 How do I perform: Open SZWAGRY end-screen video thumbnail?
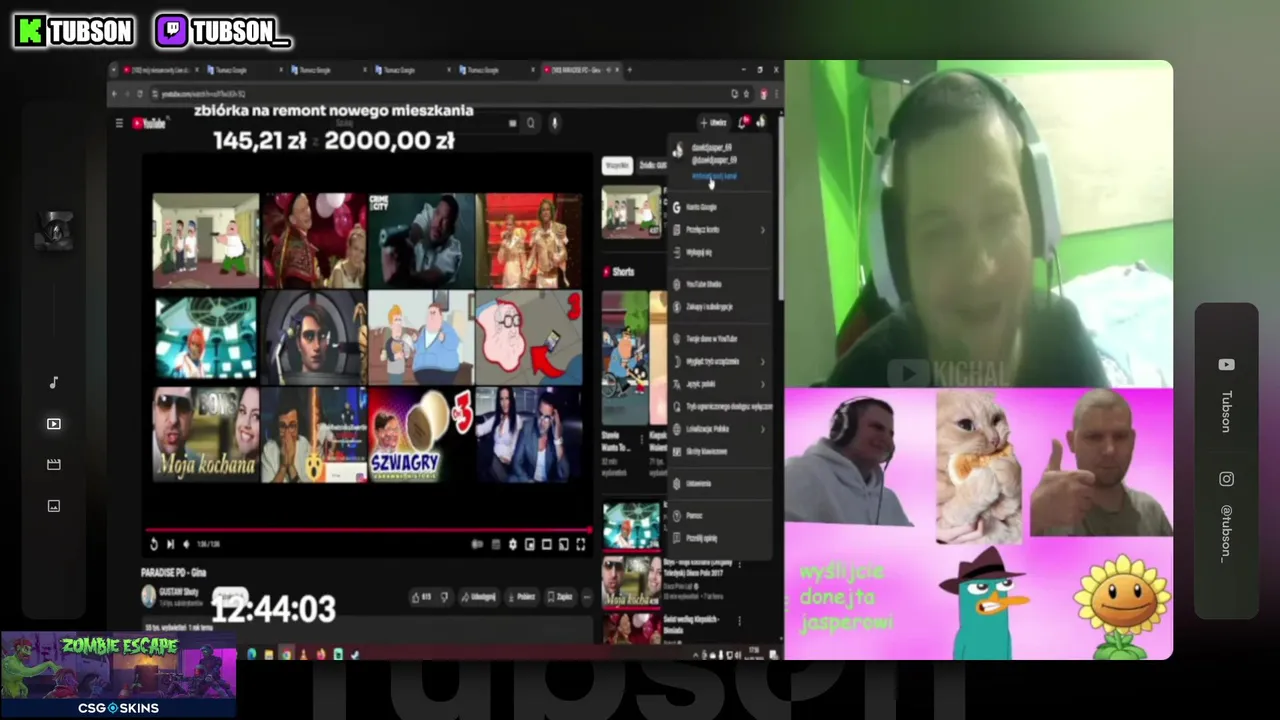pos(420,434)
